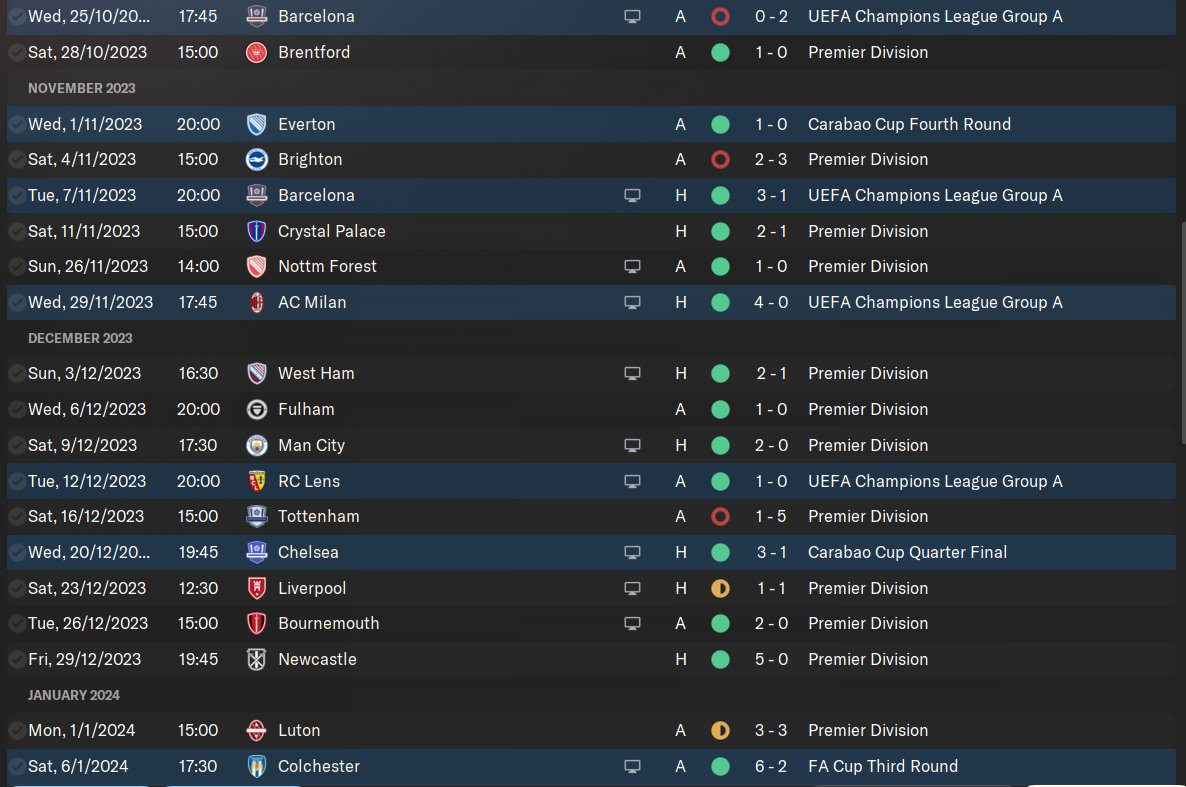Click the Luton club crest
This screenshot has height=787, width=1186.
(256, 731)
